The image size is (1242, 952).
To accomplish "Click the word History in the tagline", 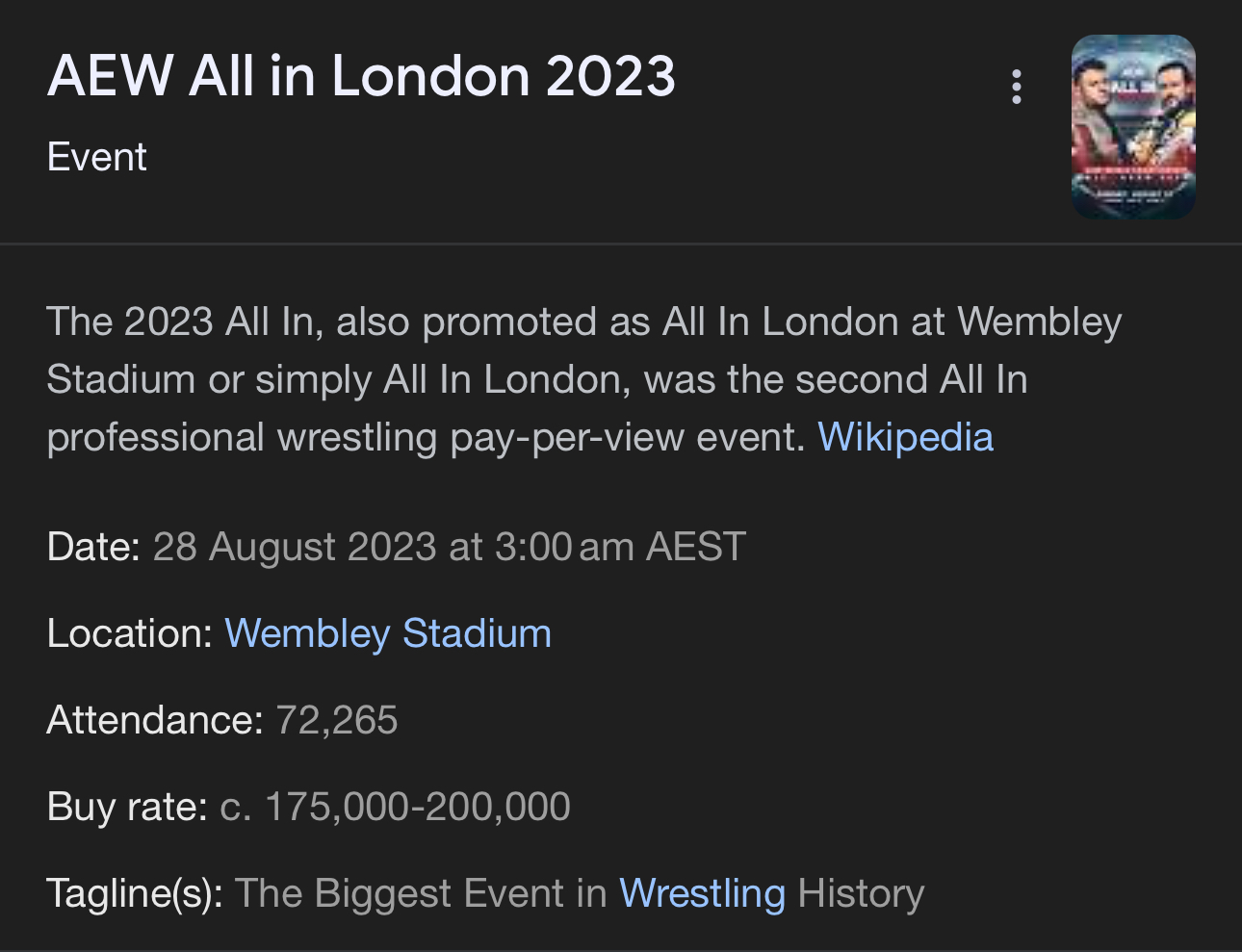I will click(x=861, y=893).
